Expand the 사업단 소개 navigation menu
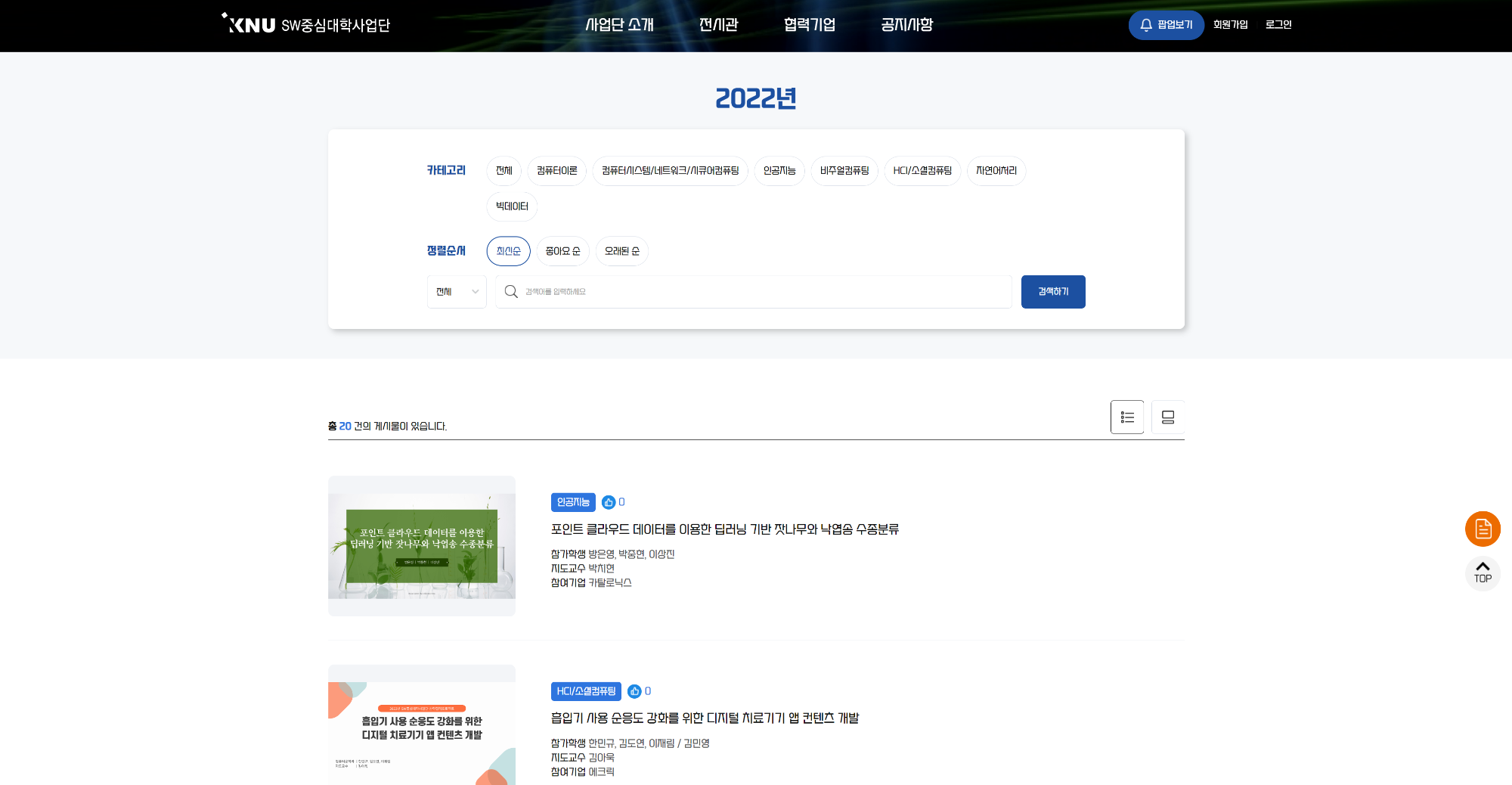Screen dimensions: 1512x785 619,25
